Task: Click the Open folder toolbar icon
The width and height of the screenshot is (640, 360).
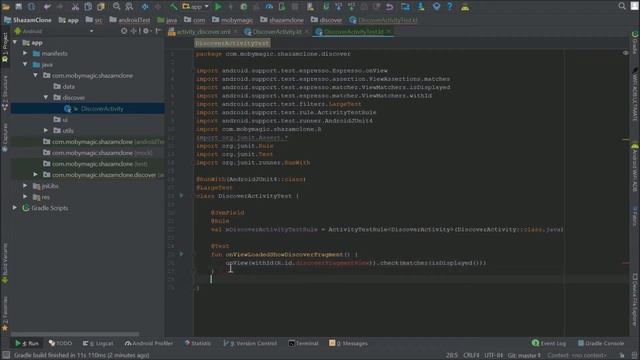Action: pos(6,7)
